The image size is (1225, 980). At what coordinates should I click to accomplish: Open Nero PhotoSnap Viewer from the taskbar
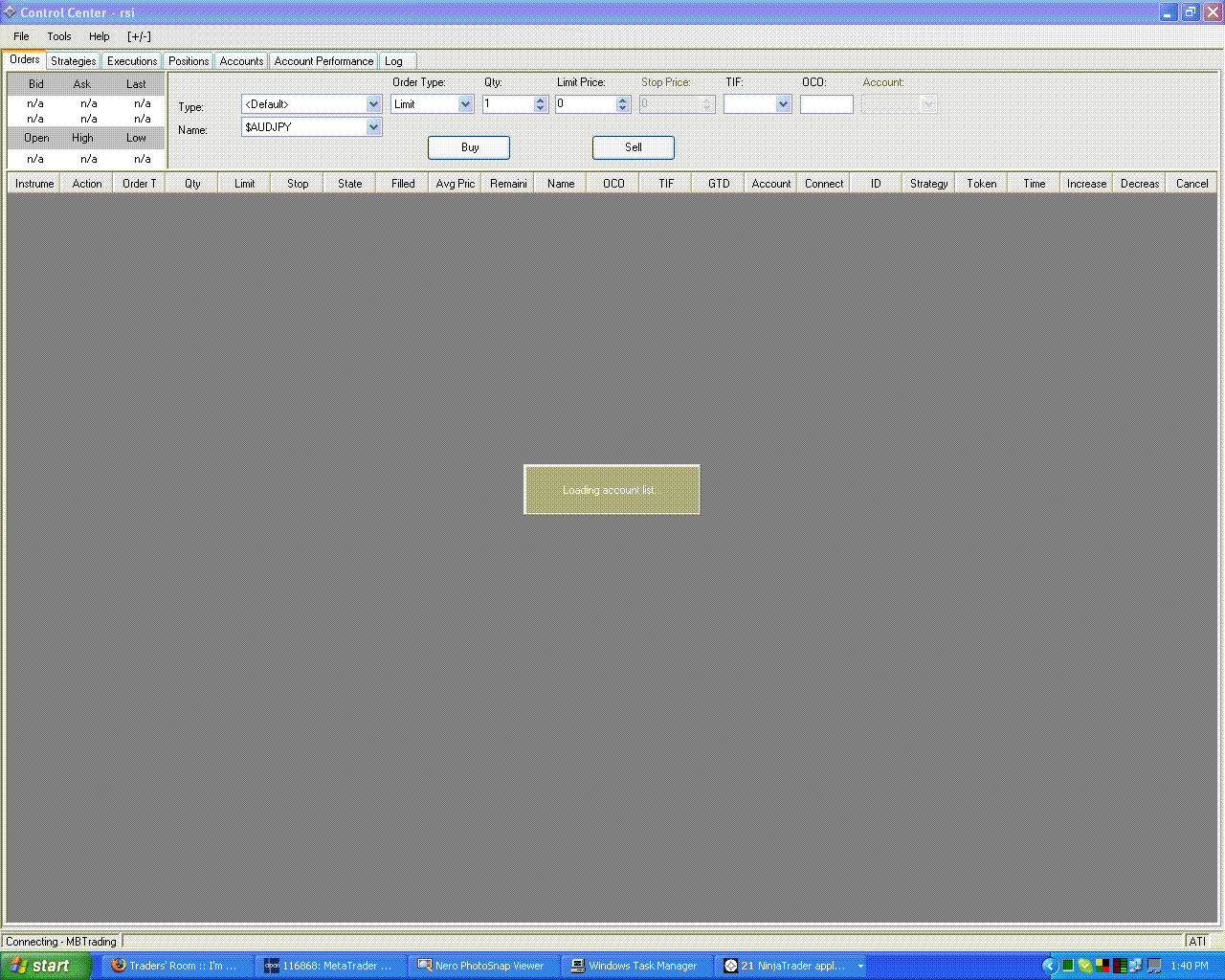pos(484,966)
